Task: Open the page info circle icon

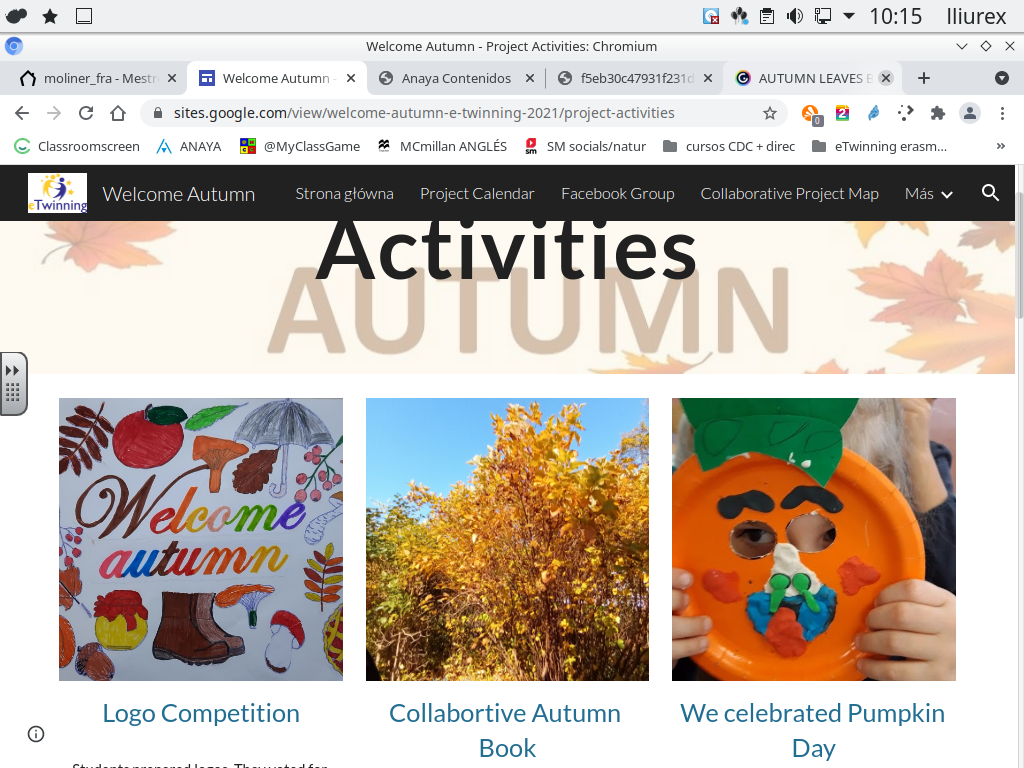Action: [x=36, y=734]
